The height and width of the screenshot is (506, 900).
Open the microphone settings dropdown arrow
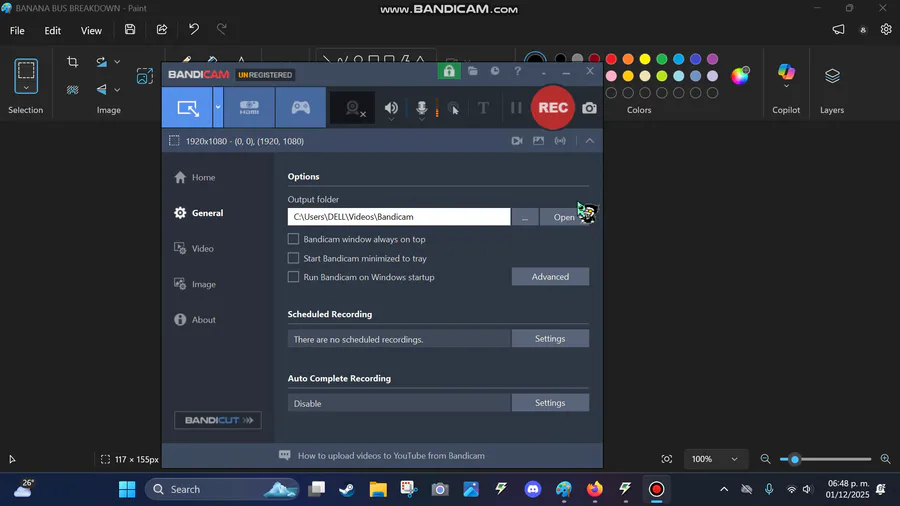(421, 119)
